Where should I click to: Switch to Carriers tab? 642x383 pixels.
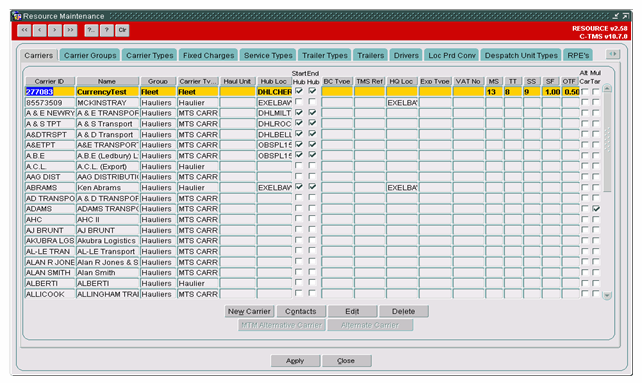point(38,56)
